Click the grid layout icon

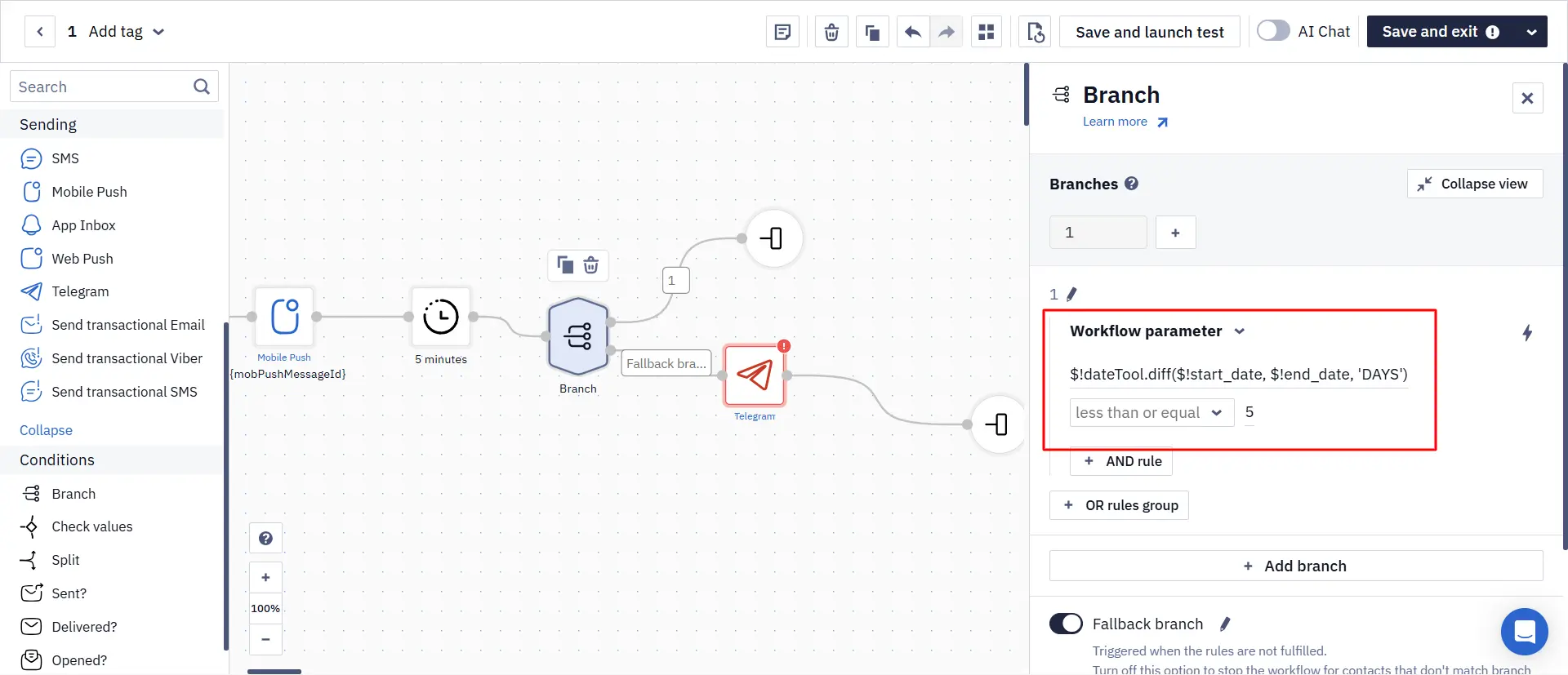click(x=987, y=32)
